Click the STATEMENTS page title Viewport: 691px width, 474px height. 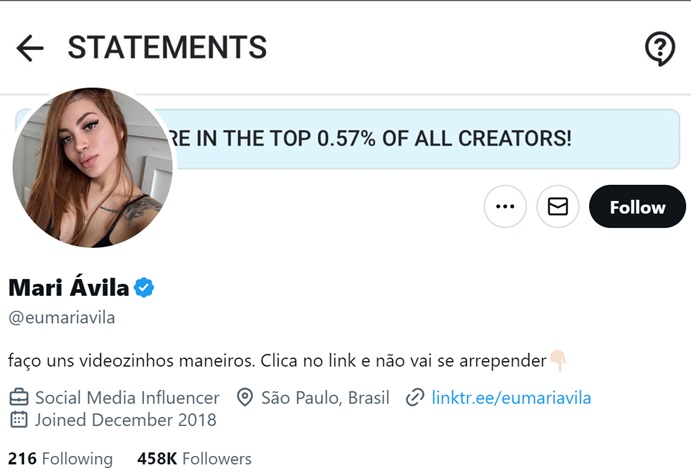(167, 47)
